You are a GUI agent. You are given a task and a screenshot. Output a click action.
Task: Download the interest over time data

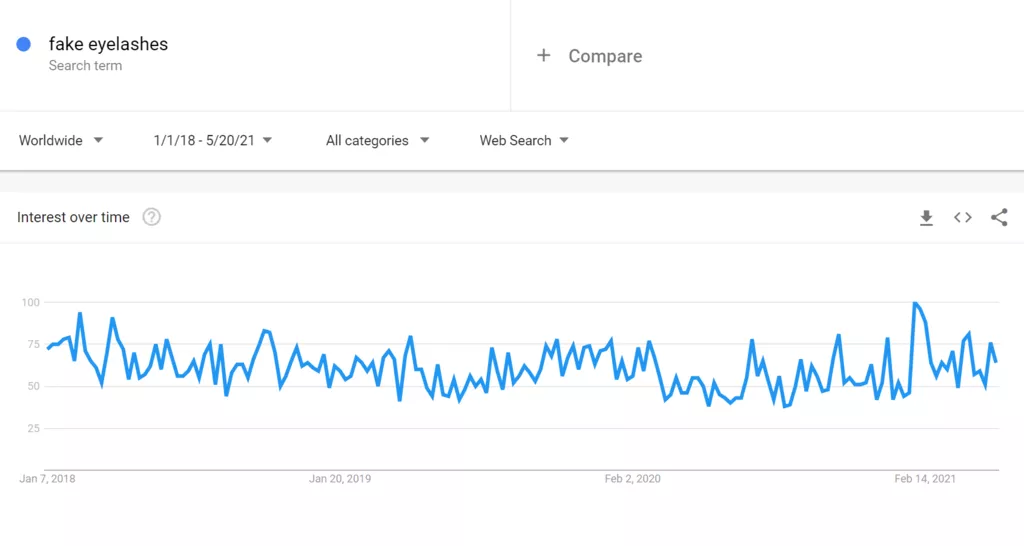point(926,217)
